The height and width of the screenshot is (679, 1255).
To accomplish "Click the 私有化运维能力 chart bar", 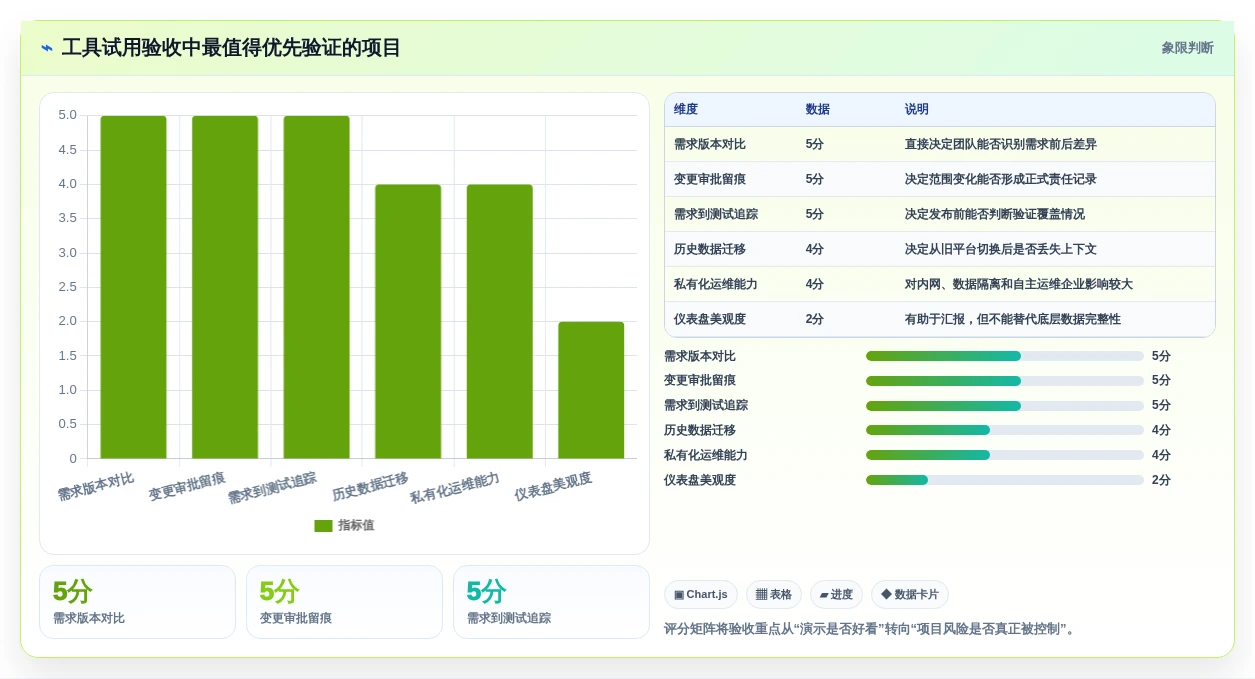I will pos(500,322).
